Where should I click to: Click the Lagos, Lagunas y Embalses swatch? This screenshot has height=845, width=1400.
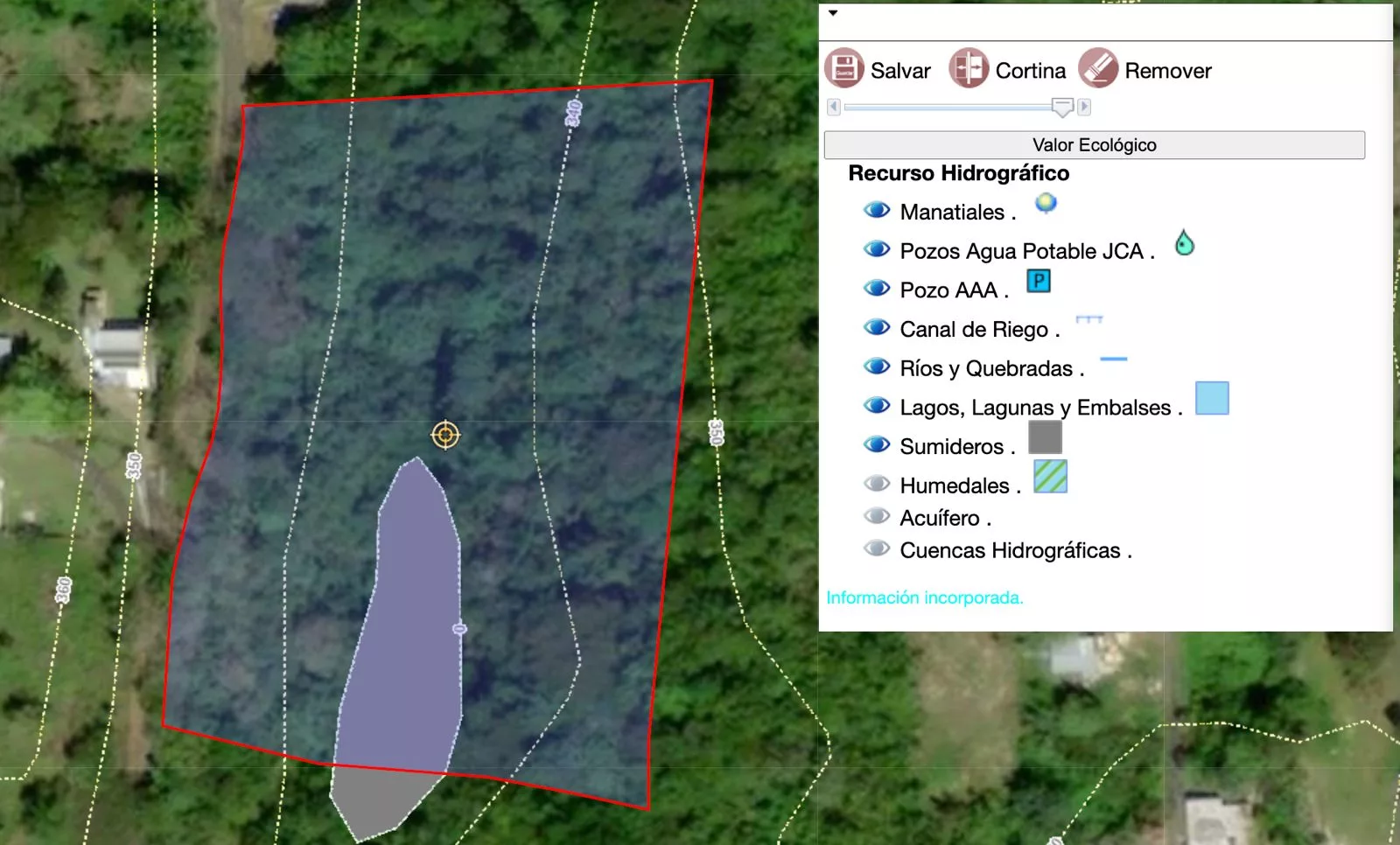point(1212,398)
